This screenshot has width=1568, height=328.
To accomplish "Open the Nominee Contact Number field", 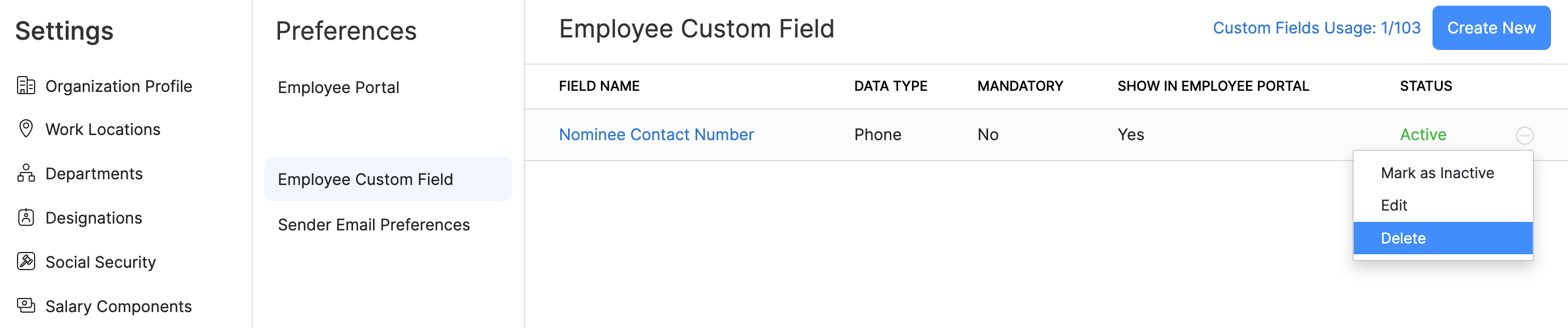I will [x=655, y=134].
